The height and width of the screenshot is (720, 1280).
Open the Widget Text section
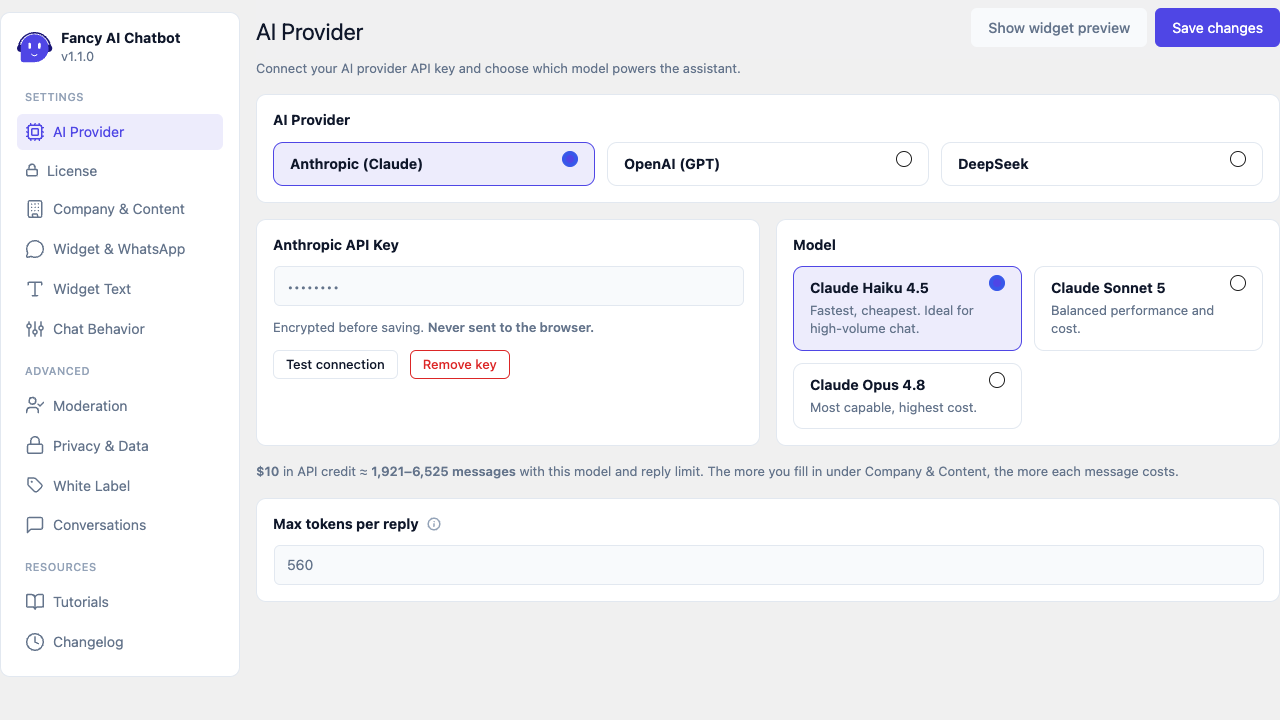click(120, 289)
